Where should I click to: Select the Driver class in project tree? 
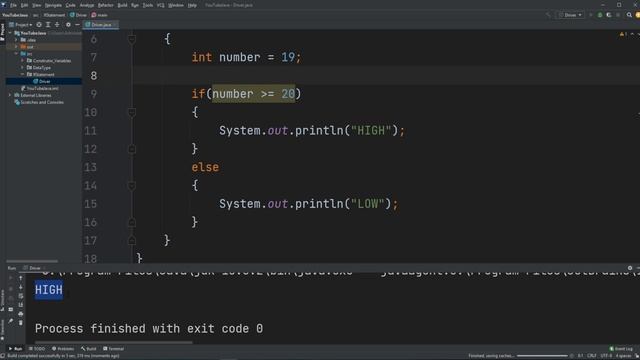point(44,82)
